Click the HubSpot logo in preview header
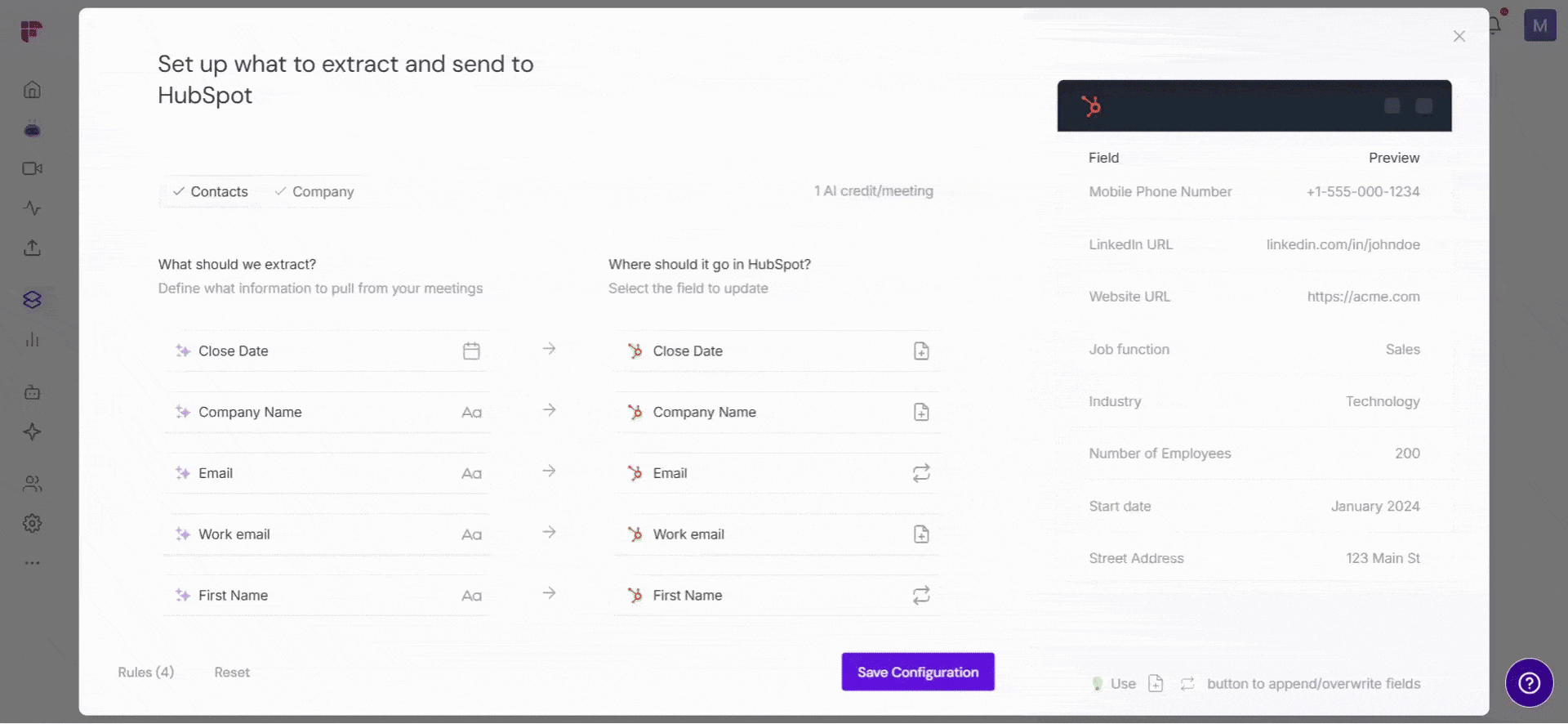 click(x=1091, y=106)
